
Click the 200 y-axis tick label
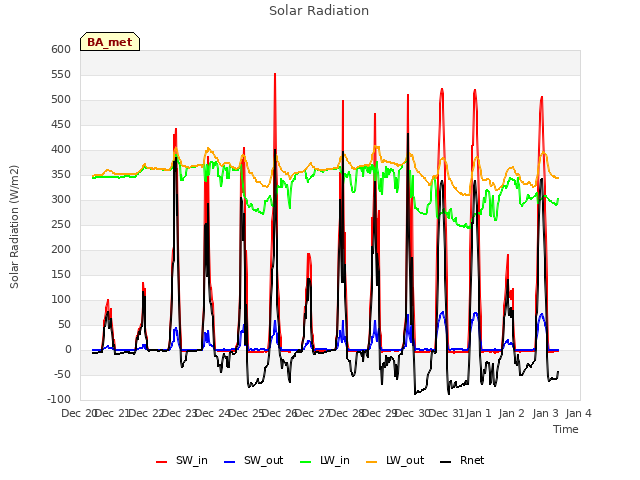(x=61, y=249)
